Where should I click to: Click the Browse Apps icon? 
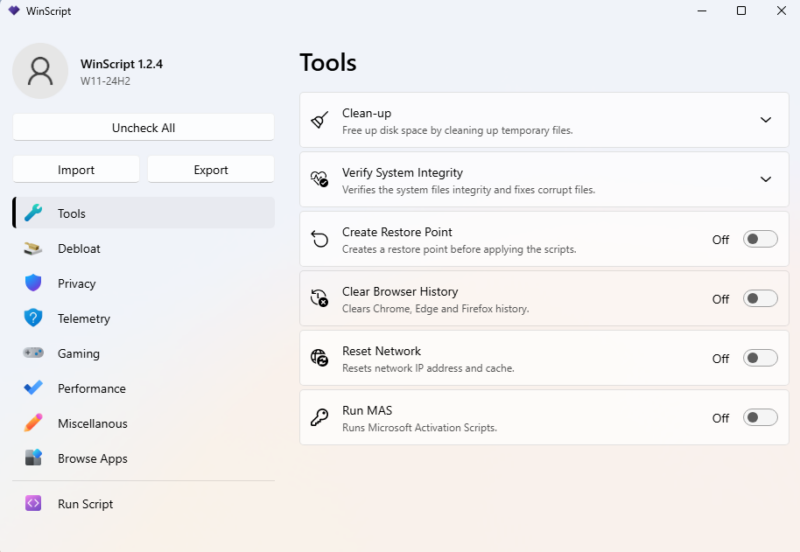pyautogui.click(x=34, y=458)
